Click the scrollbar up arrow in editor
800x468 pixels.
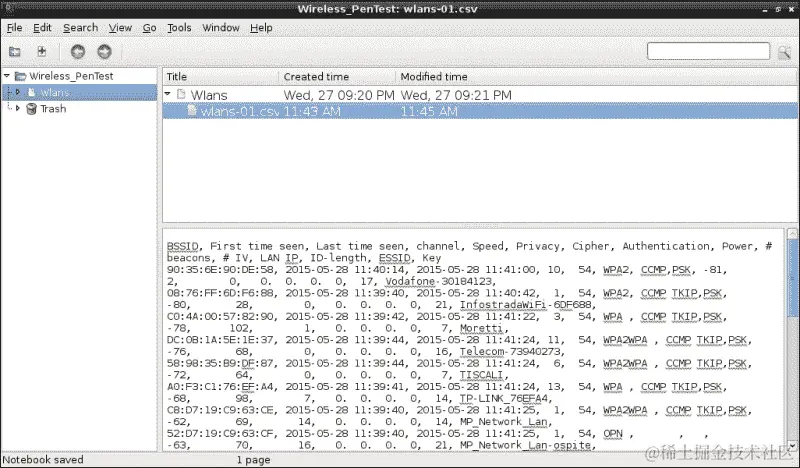(792, 233)
